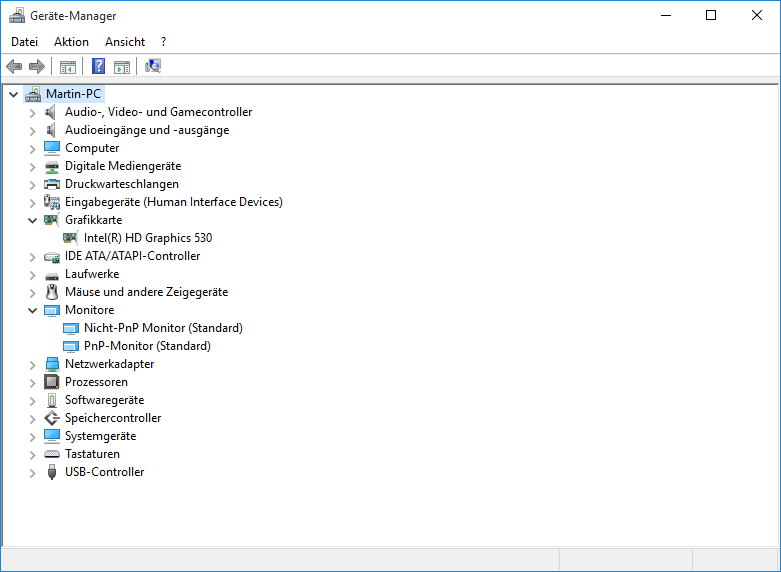This screenshot has height=572, width=781.
Task: Click the Netzwerkadapter icon
Action: [x=52, y=364]
